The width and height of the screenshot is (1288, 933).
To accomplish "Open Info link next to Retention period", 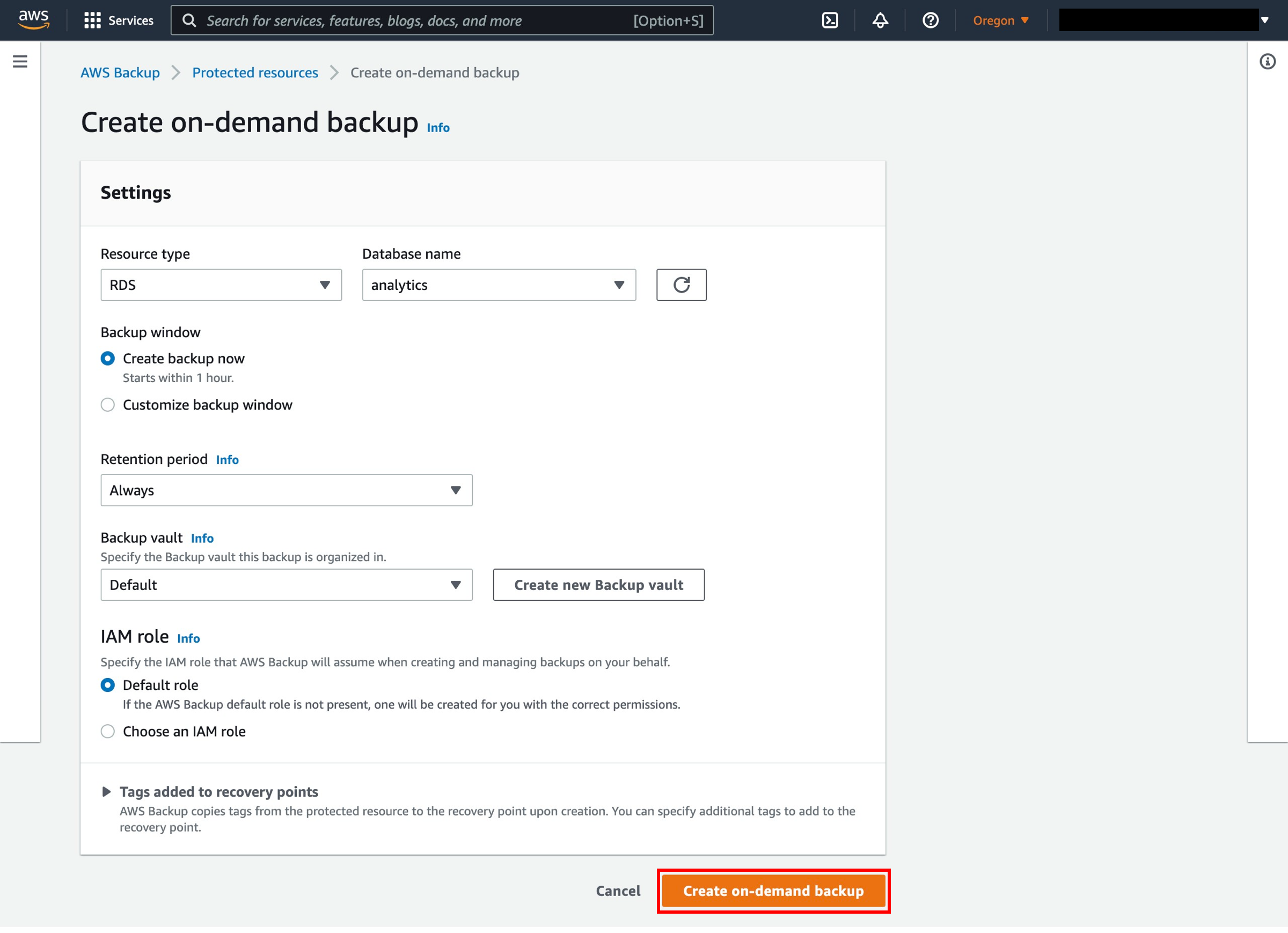I will [x=227, y=460].
